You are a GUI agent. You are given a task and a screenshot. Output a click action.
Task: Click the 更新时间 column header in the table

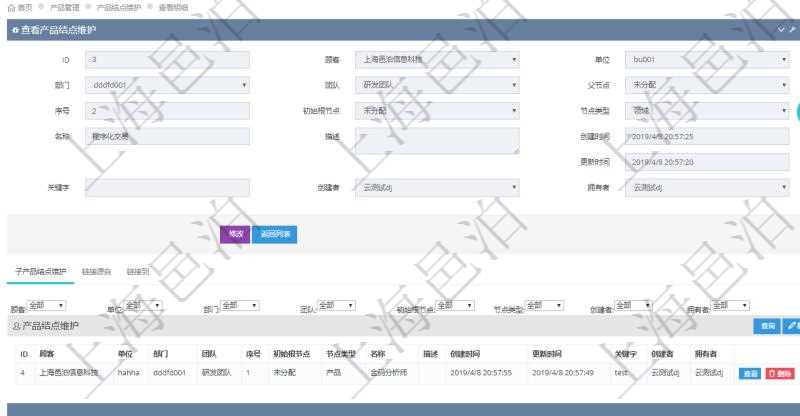click(547, 354)
